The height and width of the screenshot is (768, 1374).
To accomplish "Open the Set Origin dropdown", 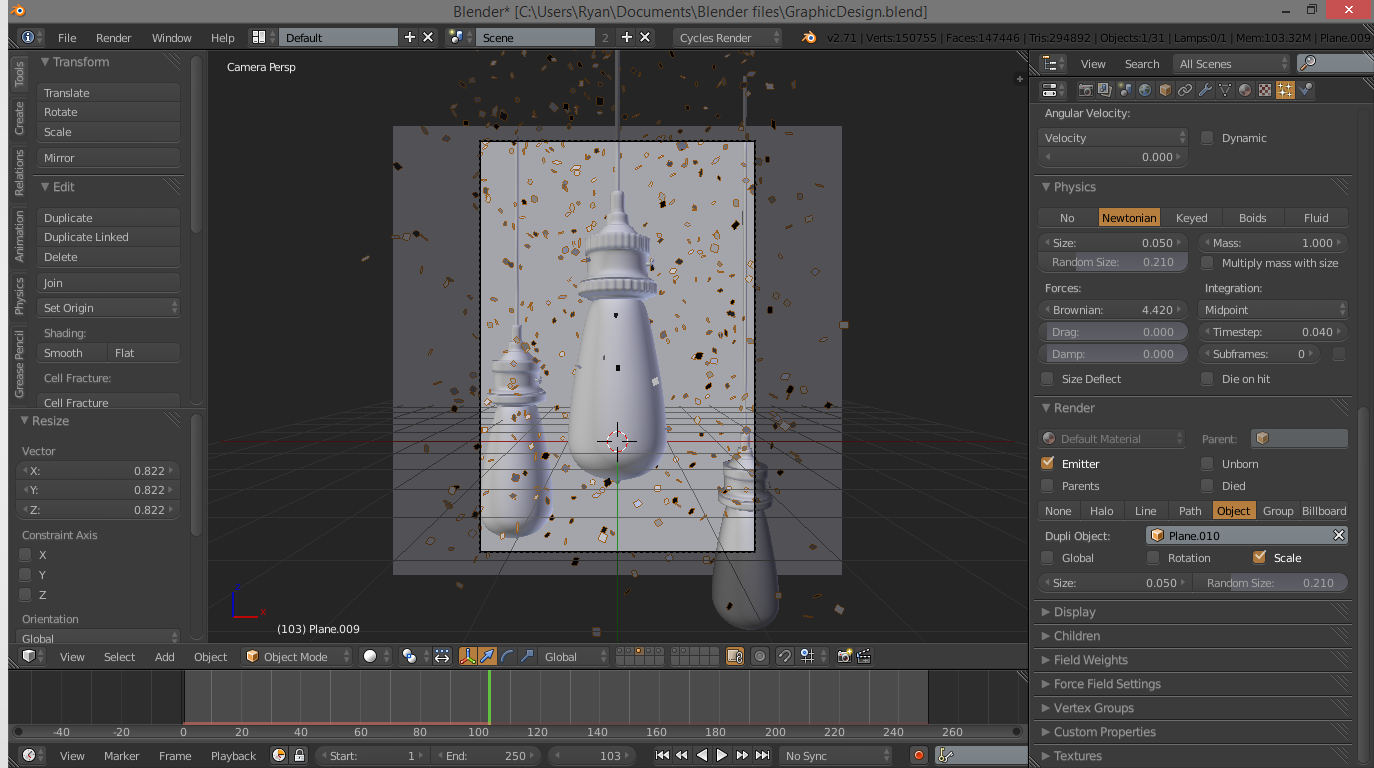I will pyautogui.click(x=108, y=308).
